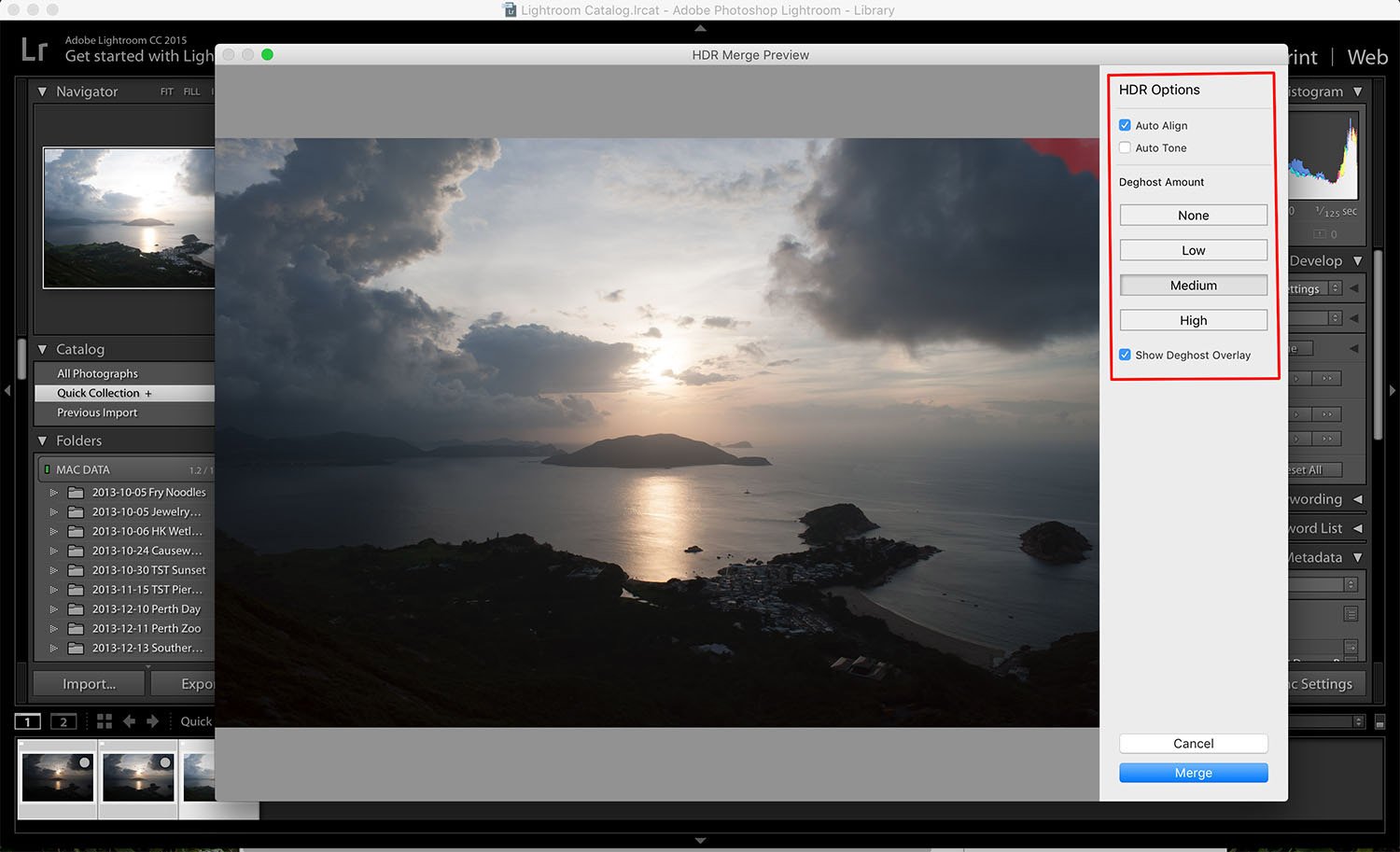Screen dimensions: 1400x852
Task: Click the next photo arrow icon
Action: (149, 721)
